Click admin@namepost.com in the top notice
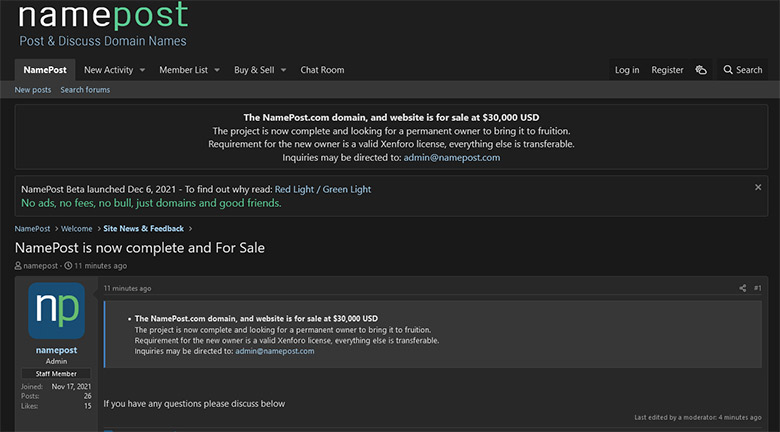This screenshot has width=780, height=432. click(x=452, y=158)
